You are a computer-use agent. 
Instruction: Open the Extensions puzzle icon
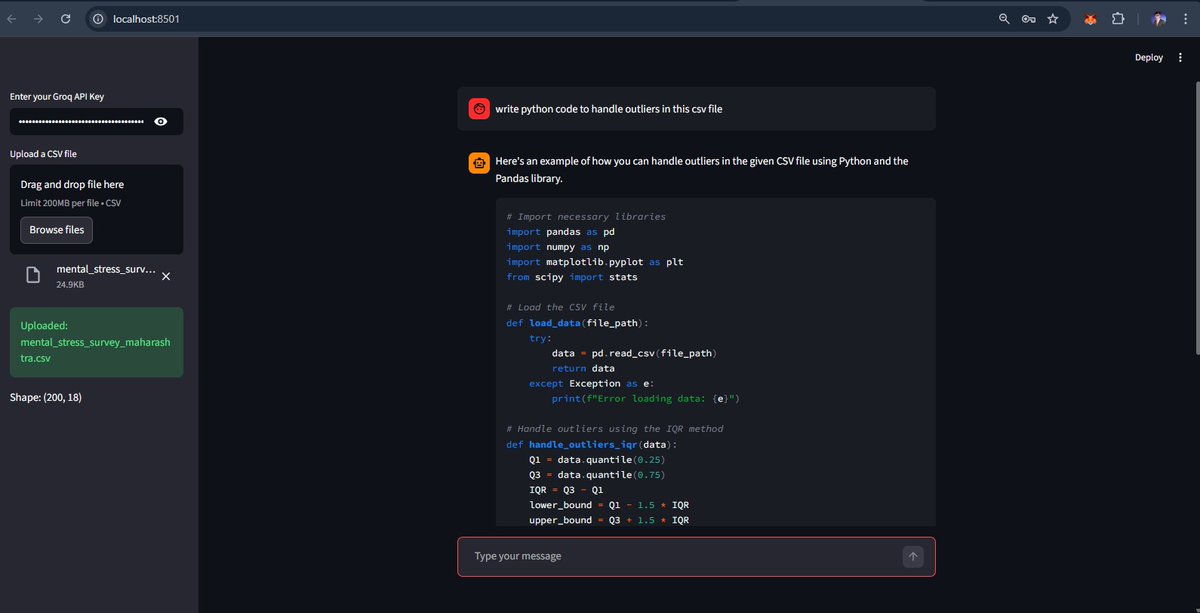[1118, 19]
